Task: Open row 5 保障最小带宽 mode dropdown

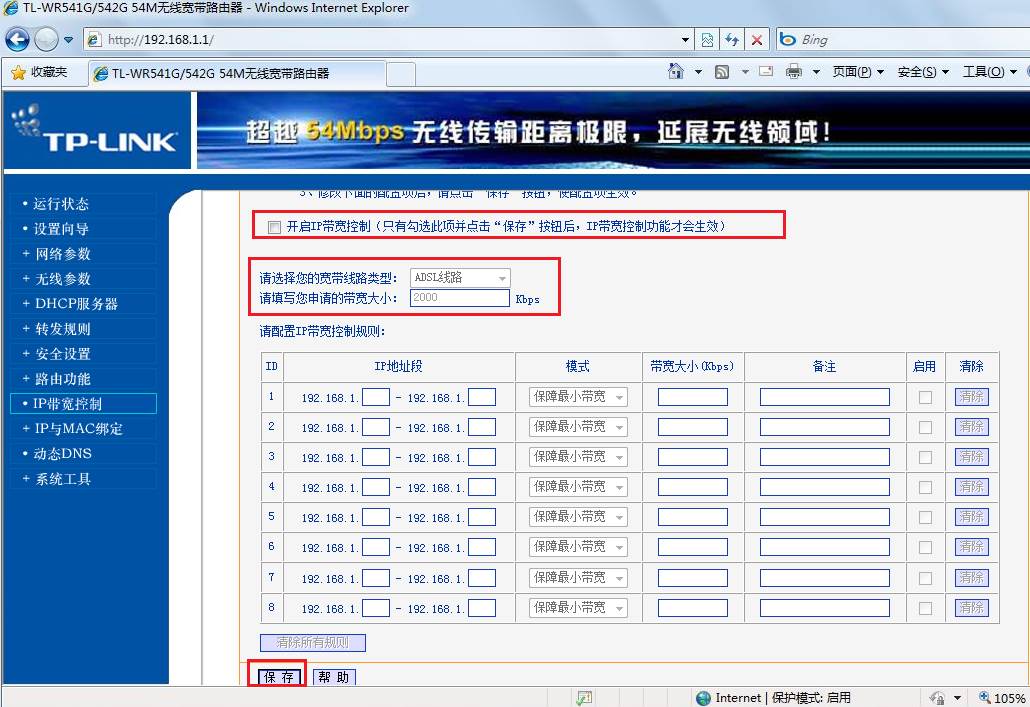Action: click(x=578, y=517)
